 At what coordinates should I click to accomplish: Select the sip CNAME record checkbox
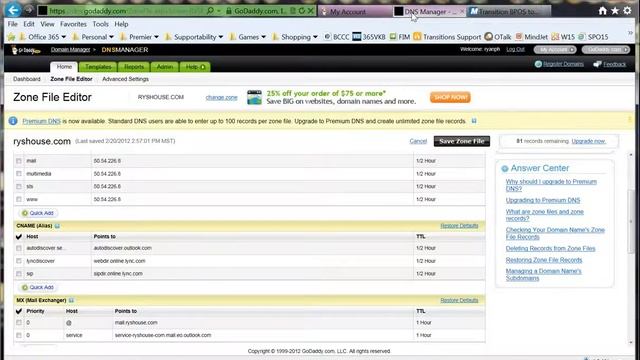(x=19, y=273)
